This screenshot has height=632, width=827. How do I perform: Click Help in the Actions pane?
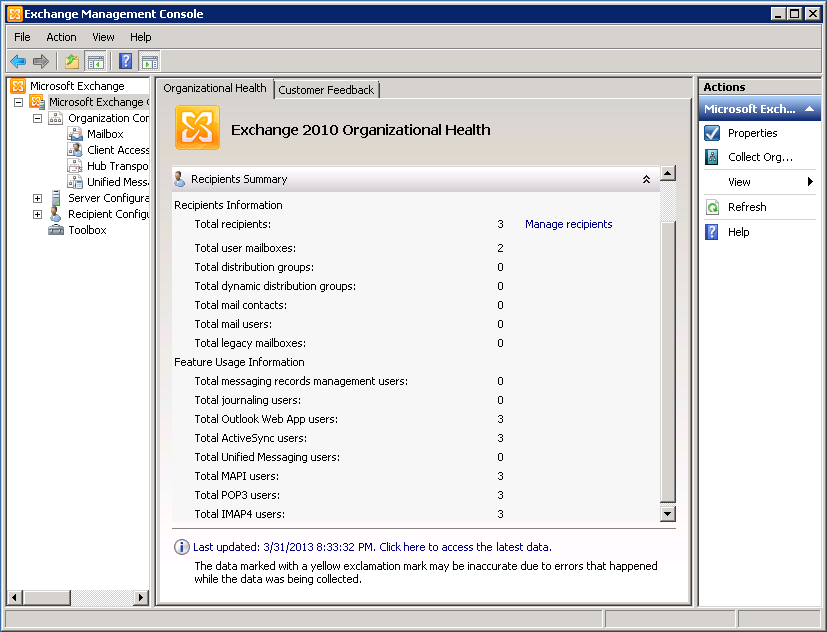tap(738, 232)
